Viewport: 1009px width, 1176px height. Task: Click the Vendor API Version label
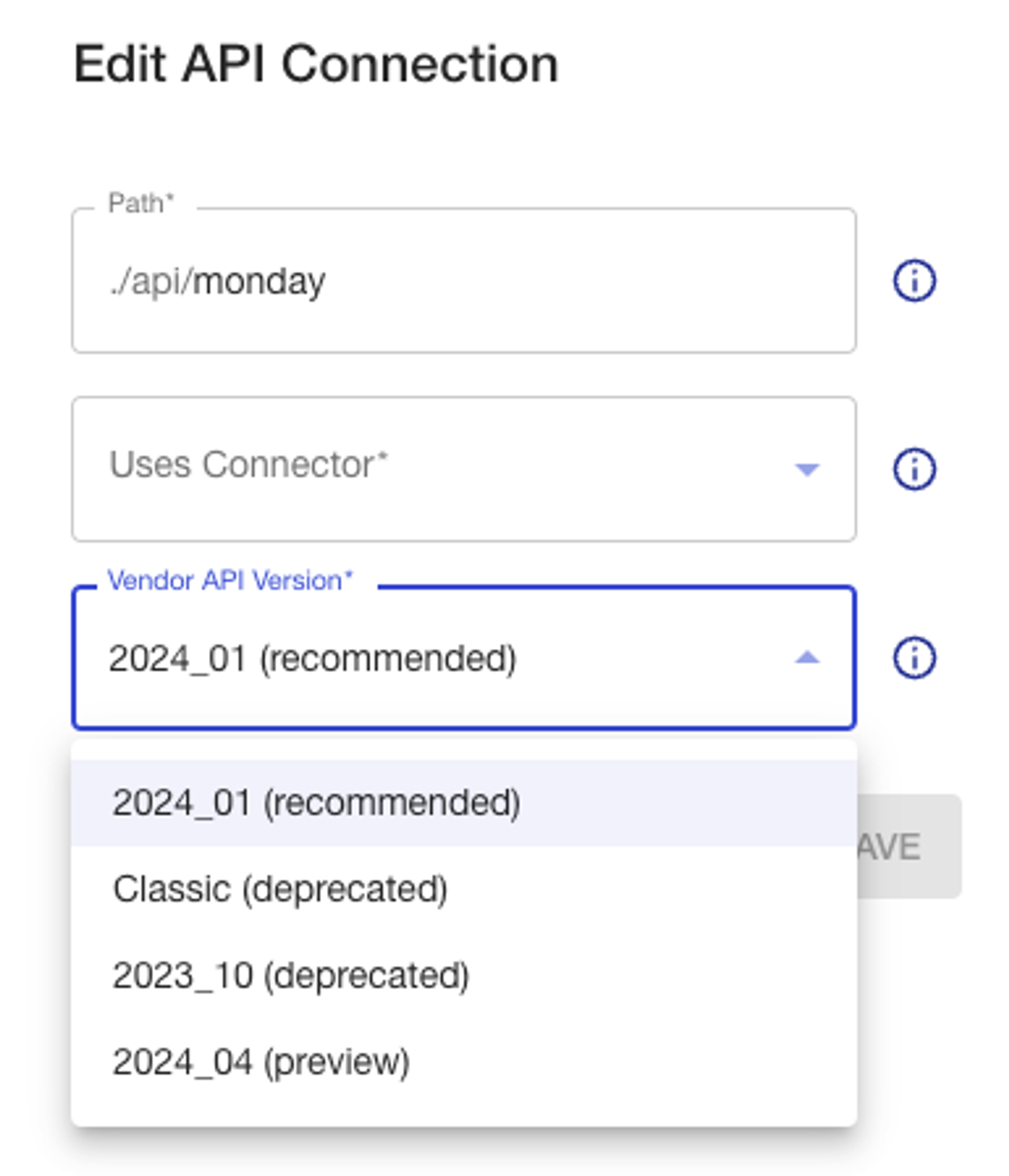230,580
